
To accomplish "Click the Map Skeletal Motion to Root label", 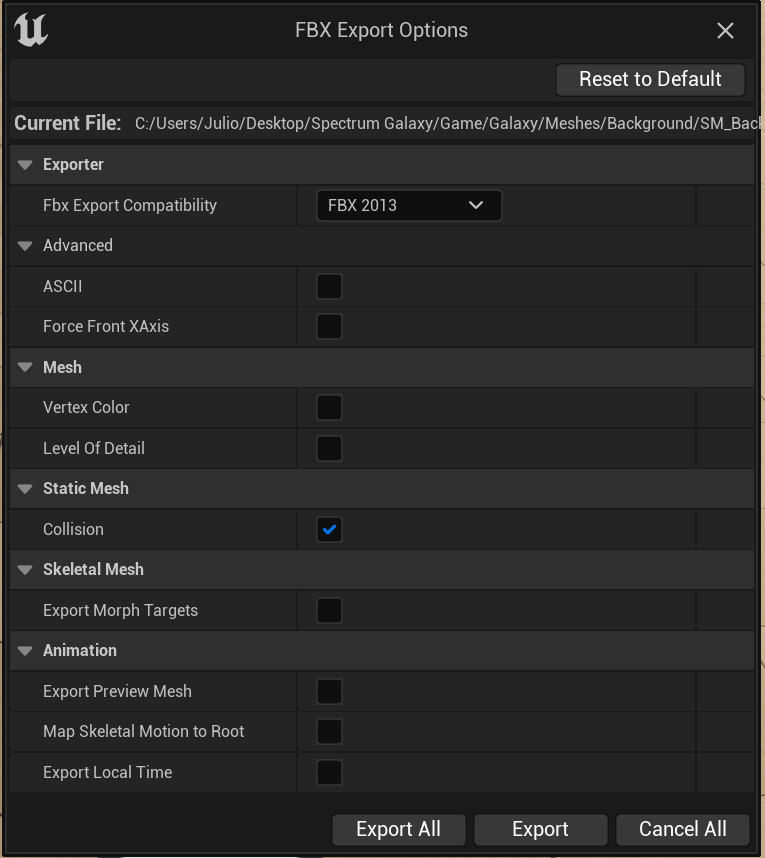I will coord(143,732).
